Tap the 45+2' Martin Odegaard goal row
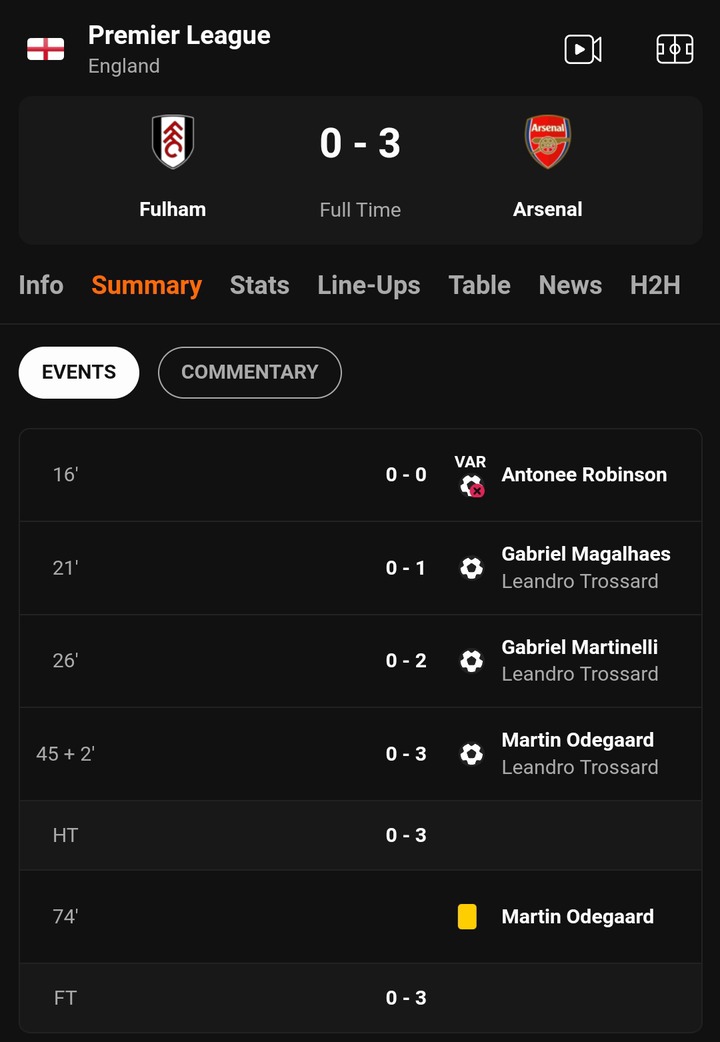The image size is (720, 1042). [x=360, y=754]
